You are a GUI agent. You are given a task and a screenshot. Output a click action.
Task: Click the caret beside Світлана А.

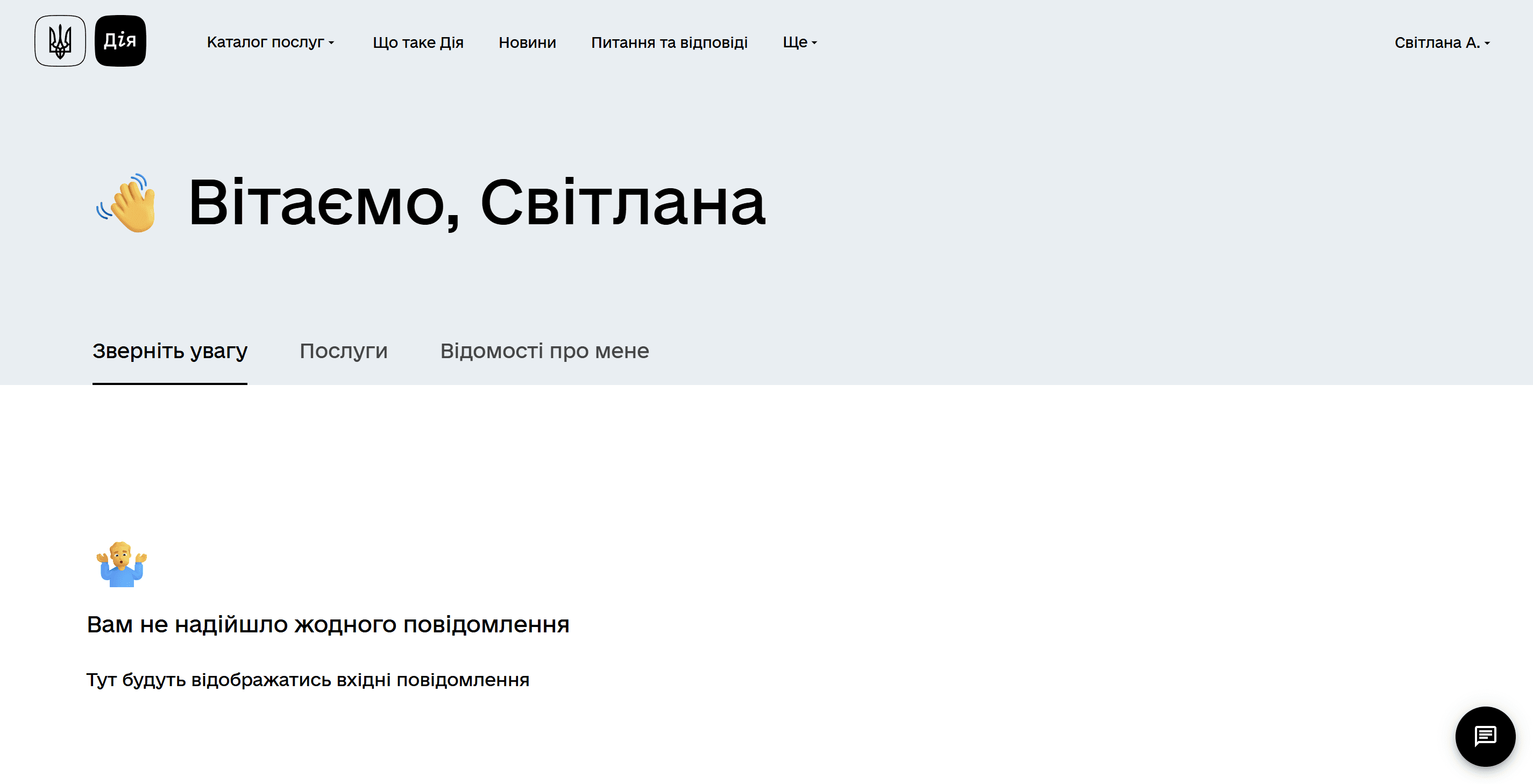pos(1487,44)
